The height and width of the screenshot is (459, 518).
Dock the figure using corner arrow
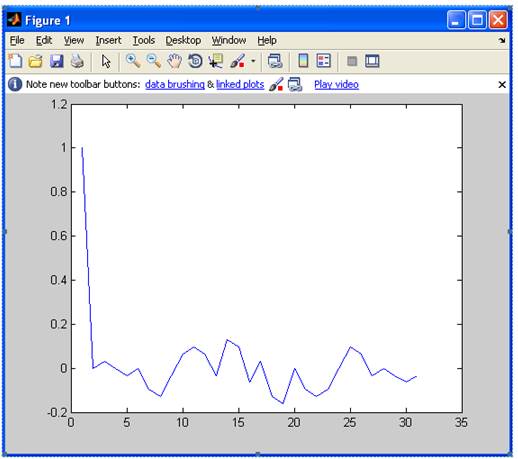[x=502, y=40]
